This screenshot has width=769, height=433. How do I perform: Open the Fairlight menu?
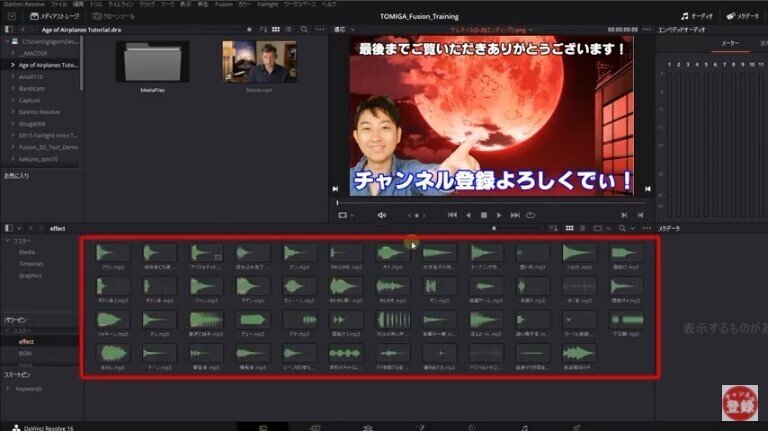tap(268, 4)
